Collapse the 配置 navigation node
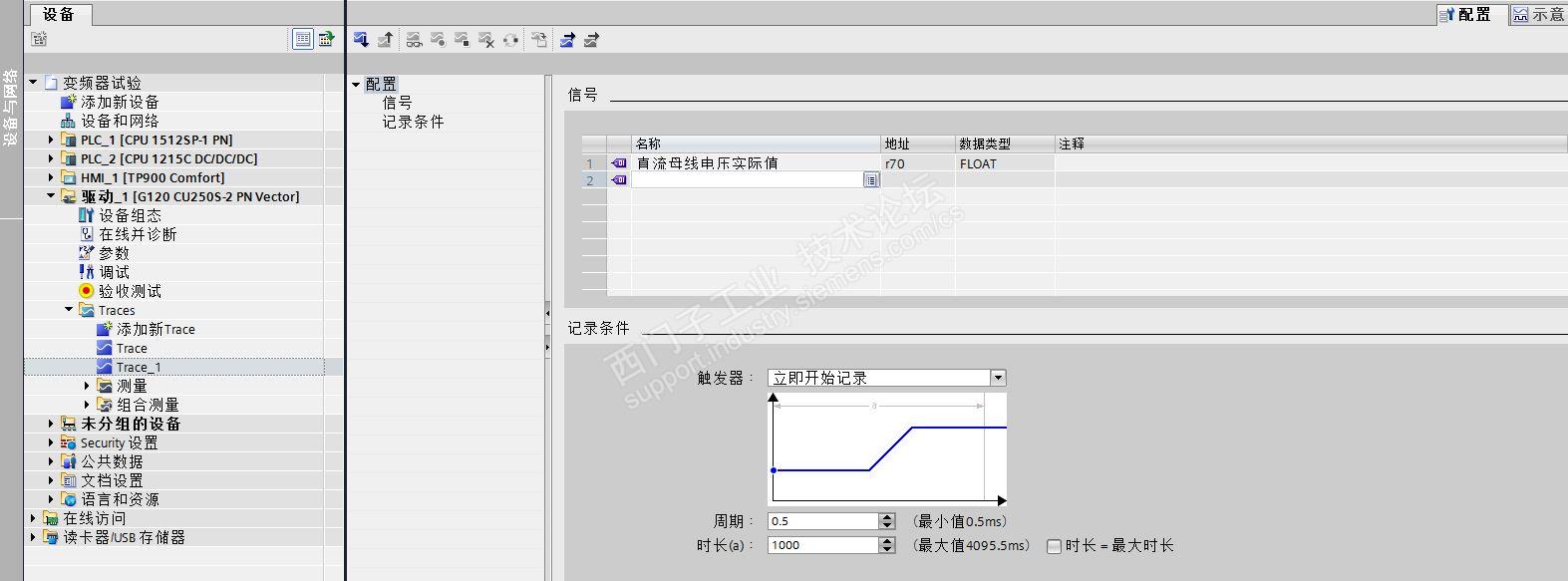 click(356, 85)
